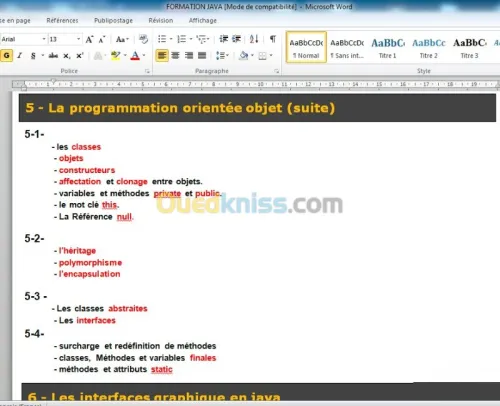Apply the Titre 2 style

429,47
